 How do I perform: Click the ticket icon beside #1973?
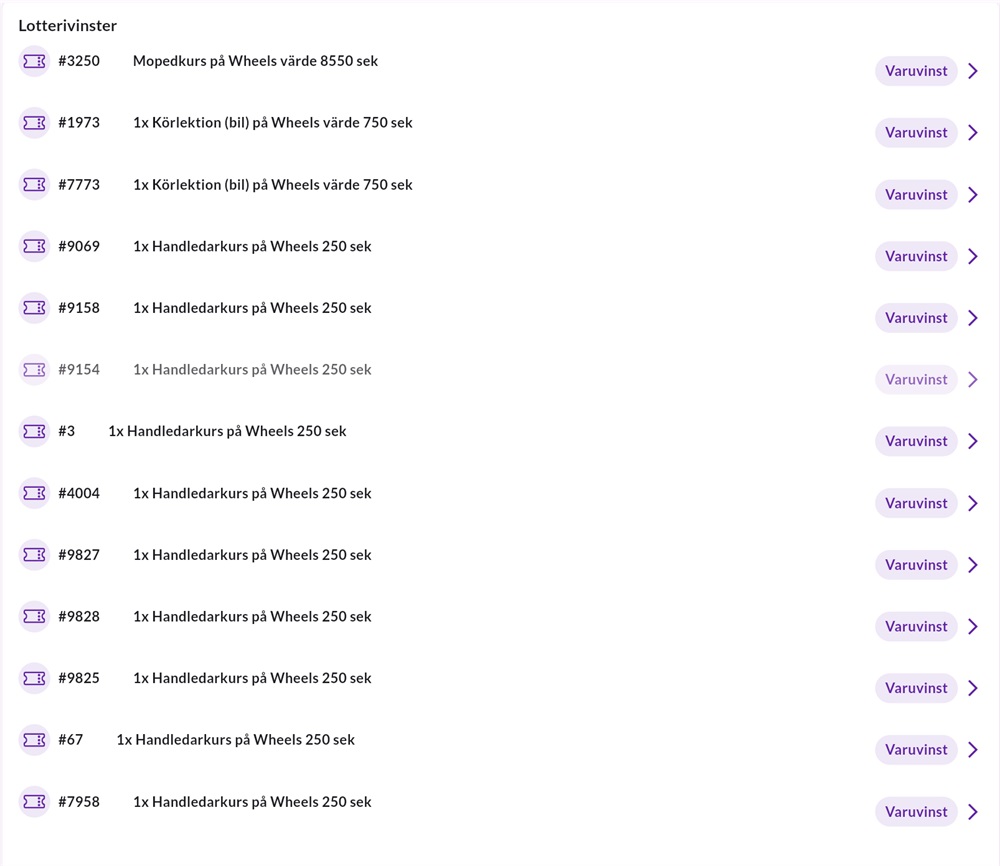(34, 123)
